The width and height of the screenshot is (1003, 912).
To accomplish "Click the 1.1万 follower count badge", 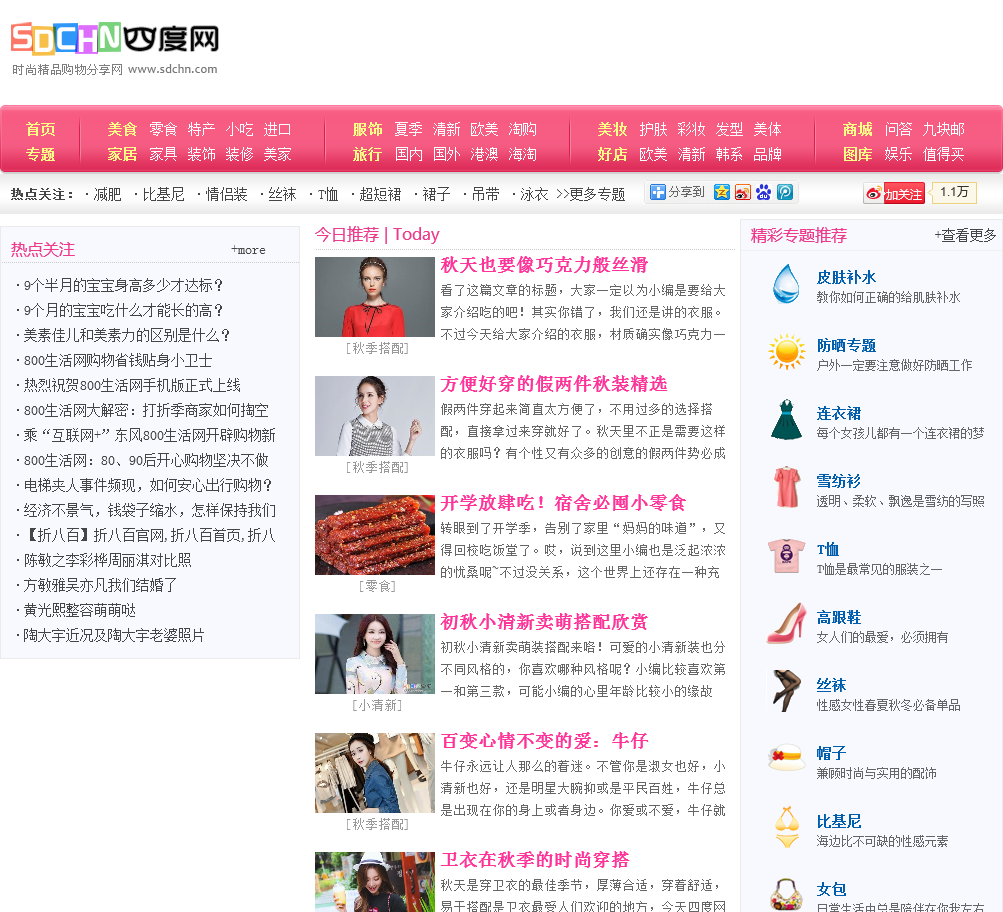I will click(x=954, y=193).
